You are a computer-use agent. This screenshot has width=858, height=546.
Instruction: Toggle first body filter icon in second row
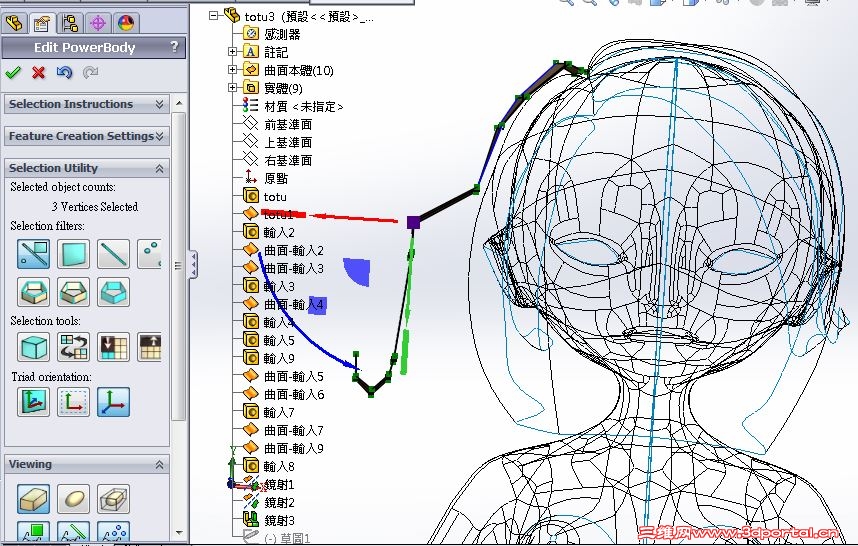33,292
